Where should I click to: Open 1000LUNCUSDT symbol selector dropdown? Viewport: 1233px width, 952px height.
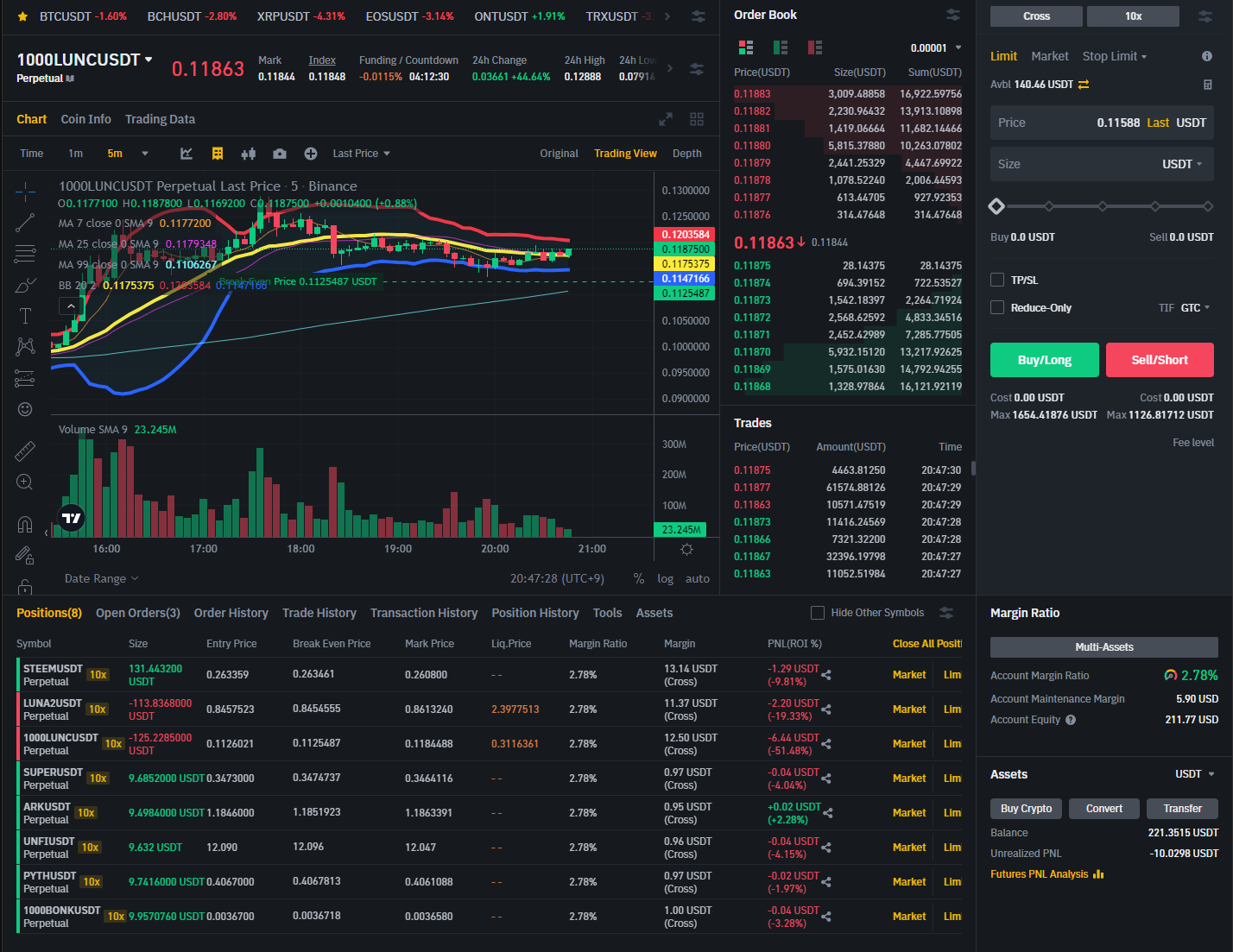pos(149,60)
